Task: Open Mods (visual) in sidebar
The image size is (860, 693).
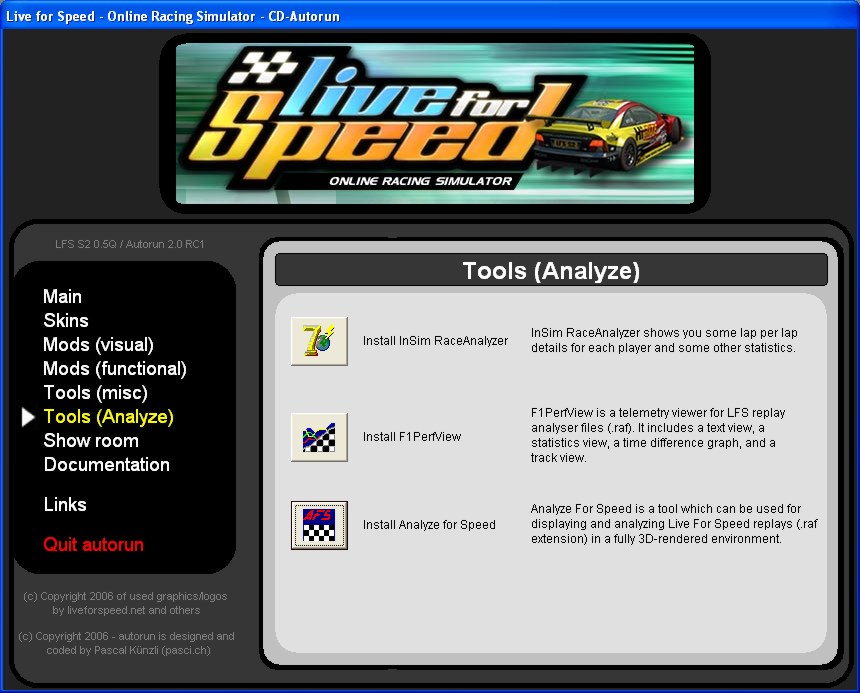Action: (98, 345)
